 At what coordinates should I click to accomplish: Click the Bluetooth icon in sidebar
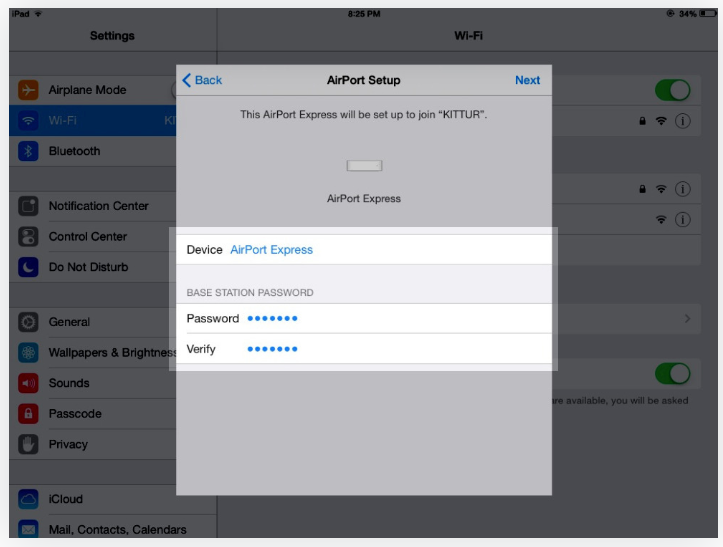(x=28, y=151)
